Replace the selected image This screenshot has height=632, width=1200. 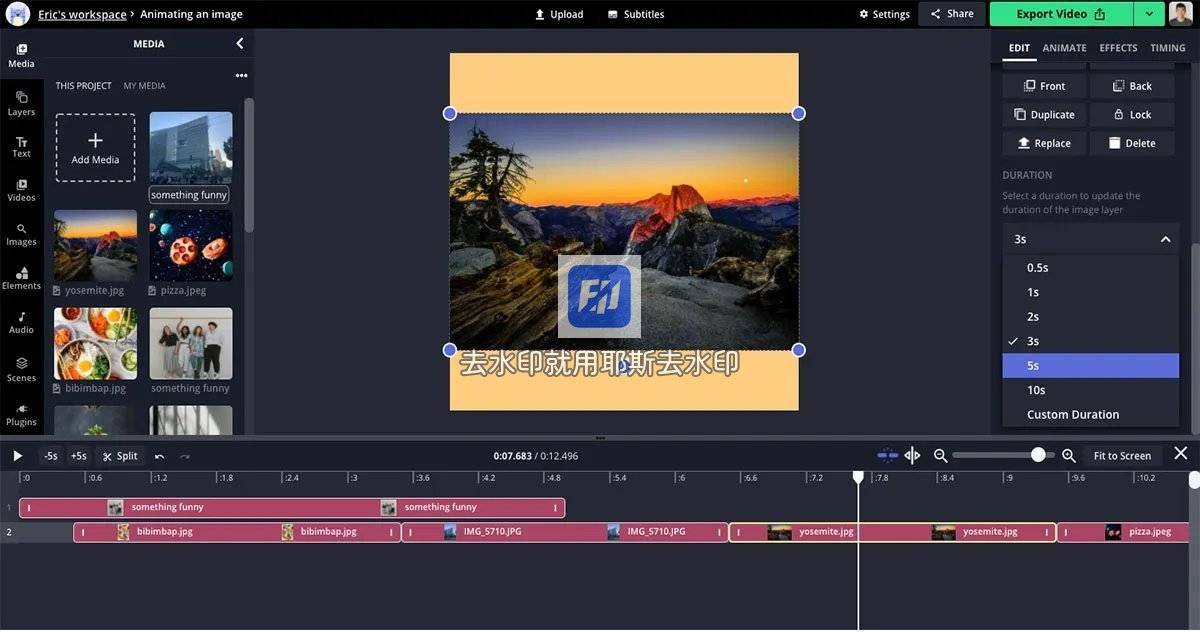click(x=1044, y=143)
